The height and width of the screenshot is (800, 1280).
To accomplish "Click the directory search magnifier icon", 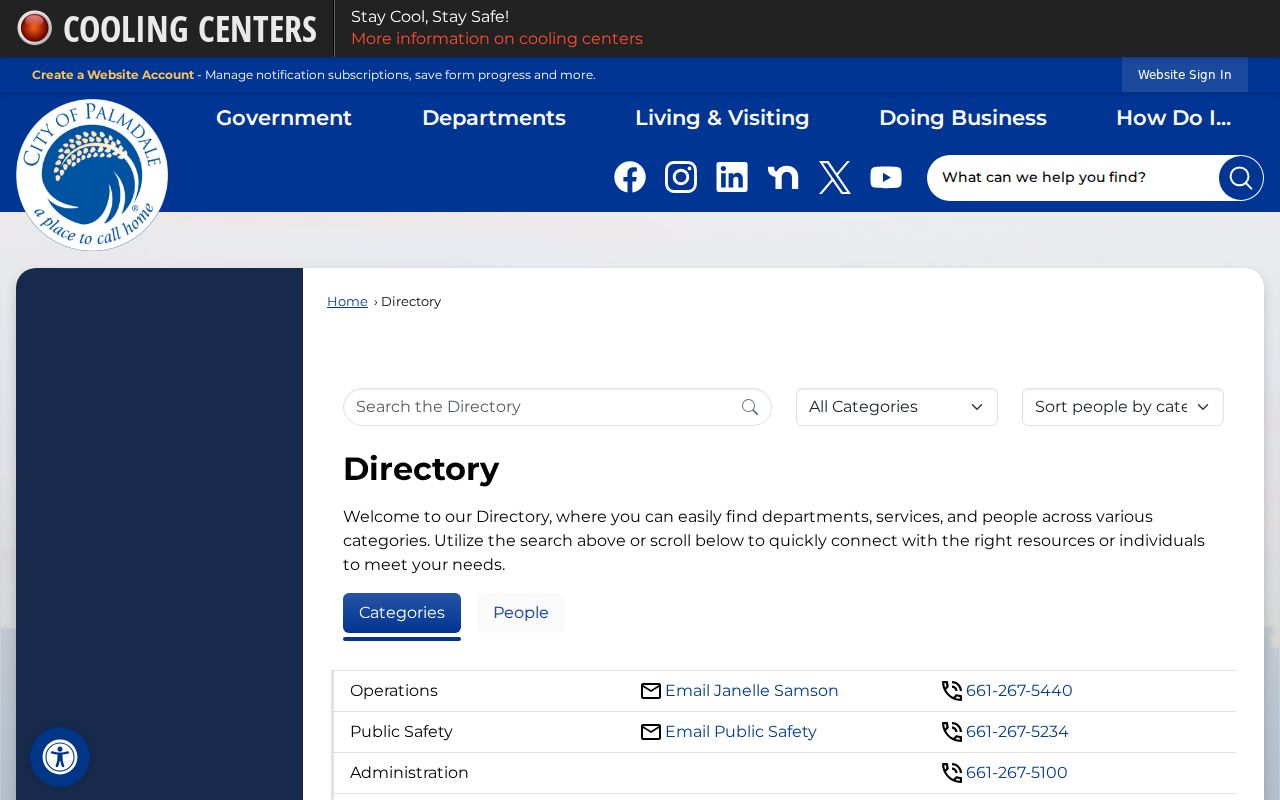I will [750, 407].
